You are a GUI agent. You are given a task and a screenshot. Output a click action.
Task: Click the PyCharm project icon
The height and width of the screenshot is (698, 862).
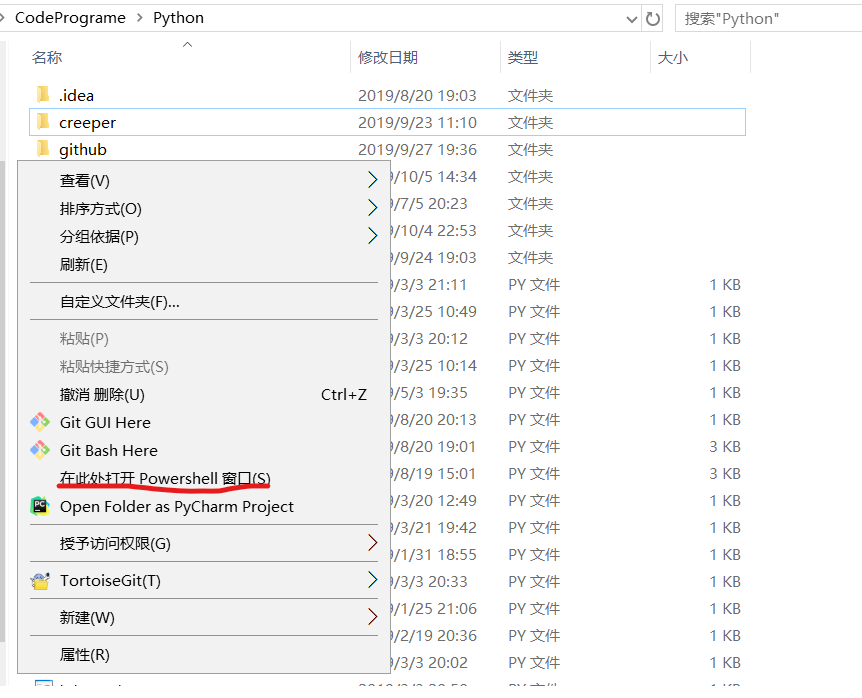click(x=40, y=506)
